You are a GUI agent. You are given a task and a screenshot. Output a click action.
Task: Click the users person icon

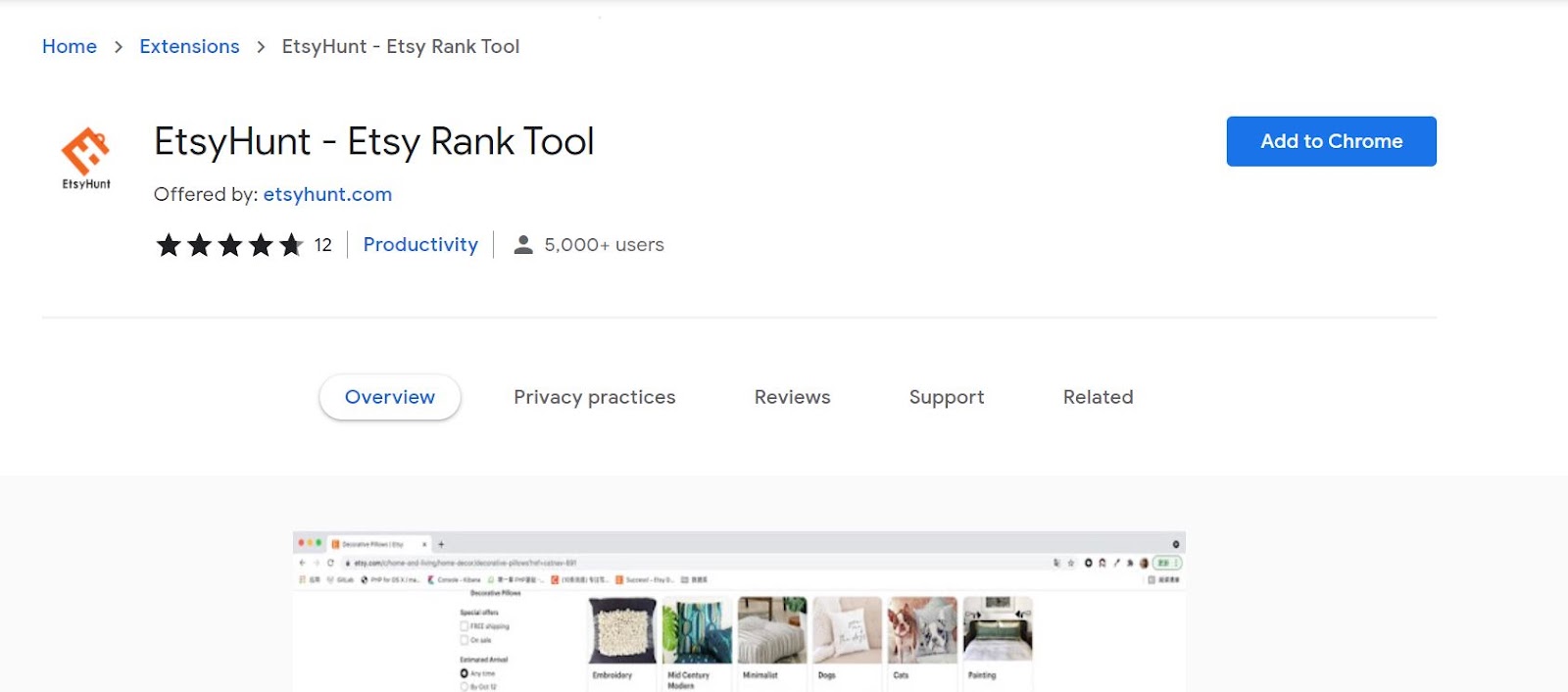click(x=523, y=245)
